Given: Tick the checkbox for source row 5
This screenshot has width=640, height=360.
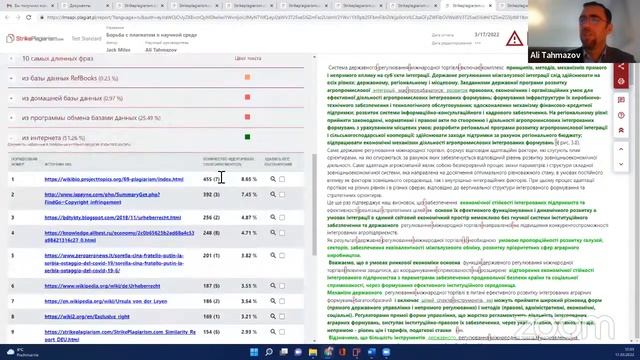Looking at the screenshot, I should pos(282,256).
